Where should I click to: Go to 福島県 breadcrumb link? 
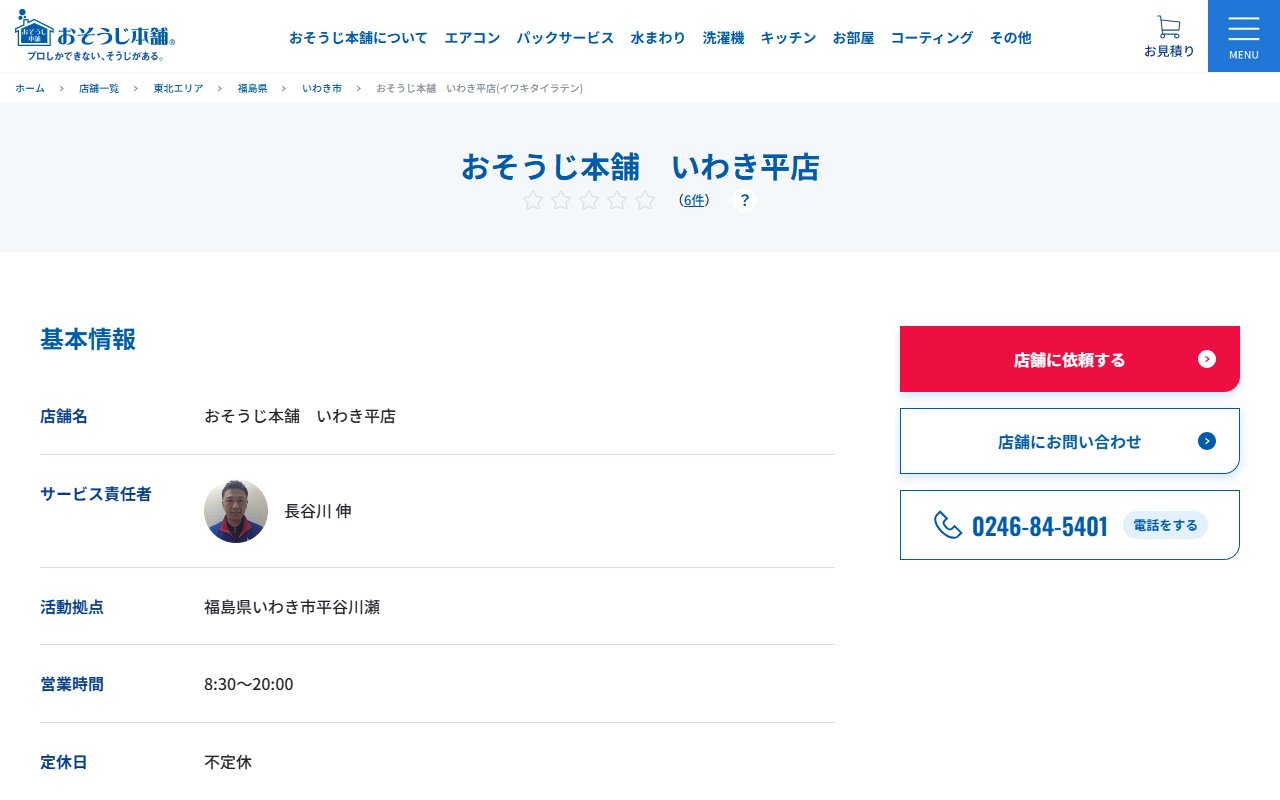[x=252, y=88]
